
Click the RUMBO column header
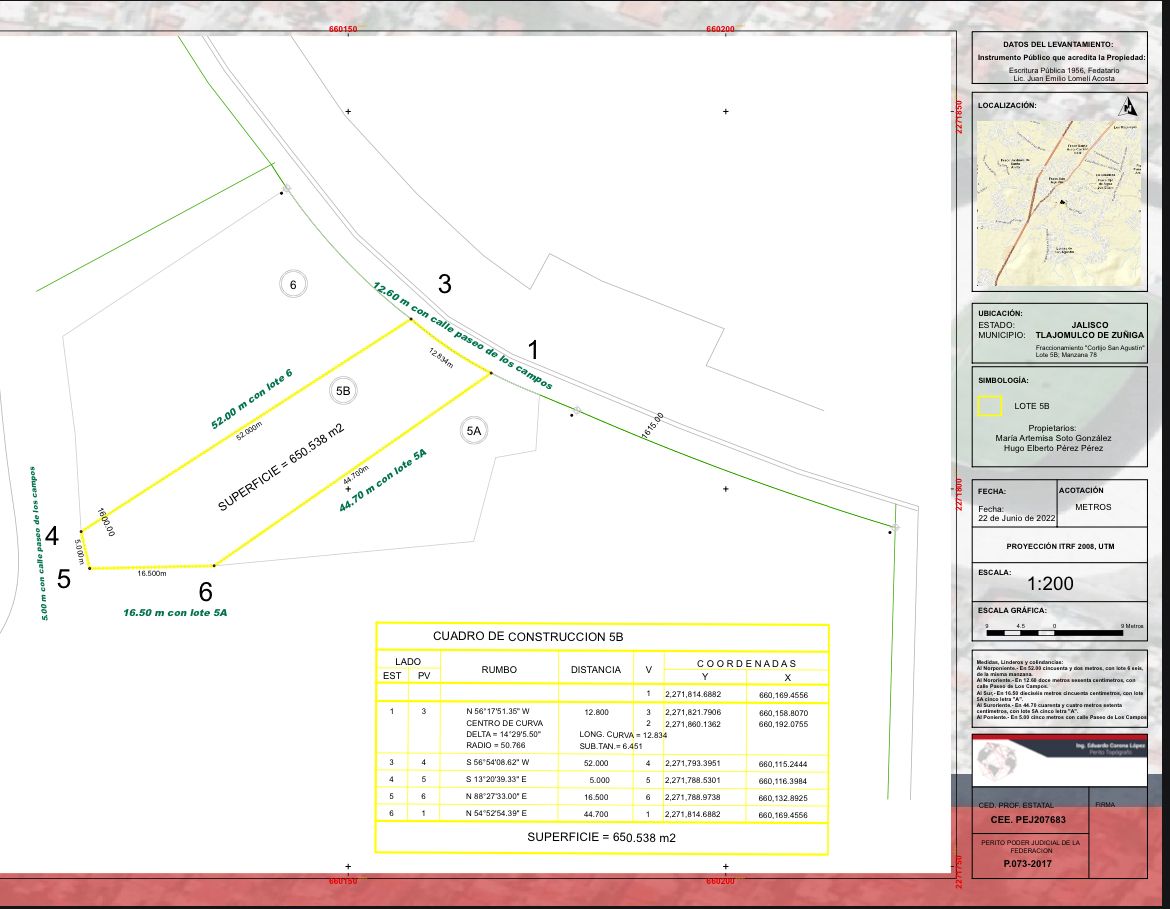(499, 669)
